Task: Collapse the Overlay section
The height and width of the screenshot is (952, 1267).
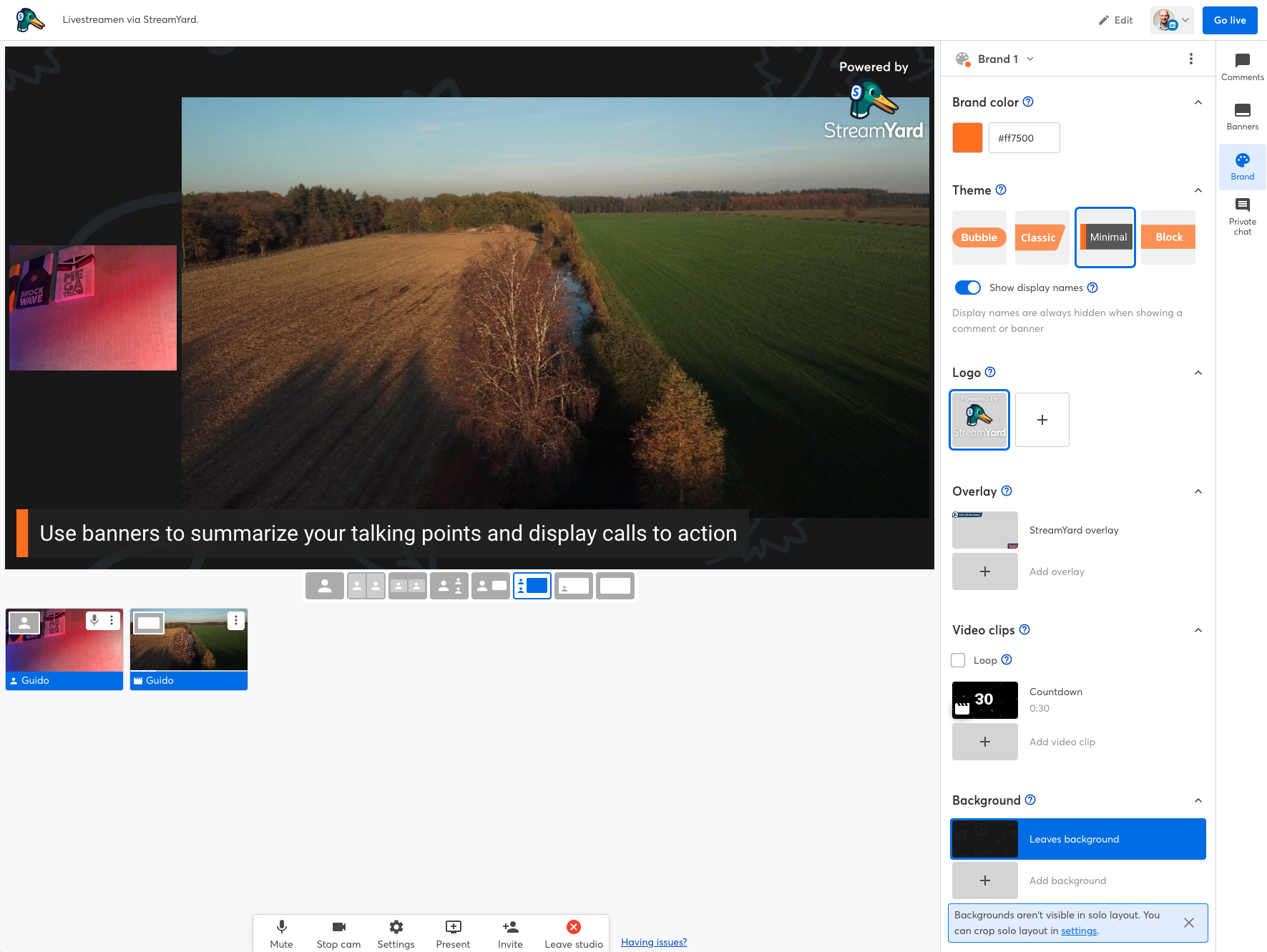Action: pyautogui.click(x=1198, y=491)
